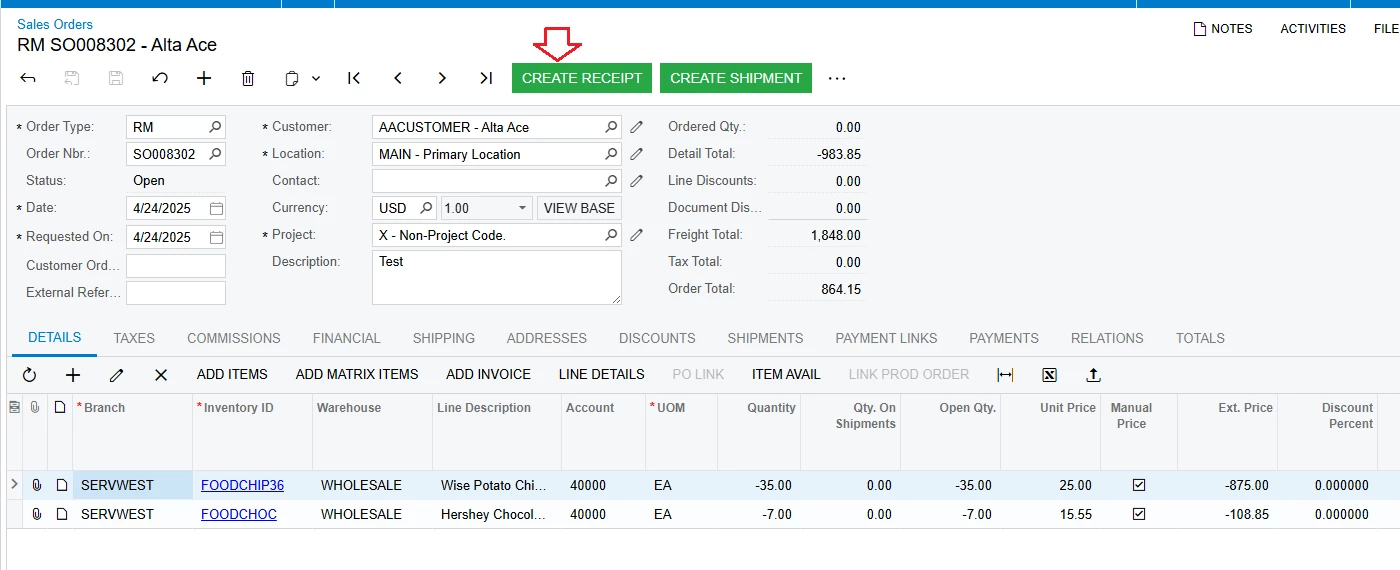Edit Location record pencil icon
Screen dimensions: 1400x570
click(x=636, y=154)
